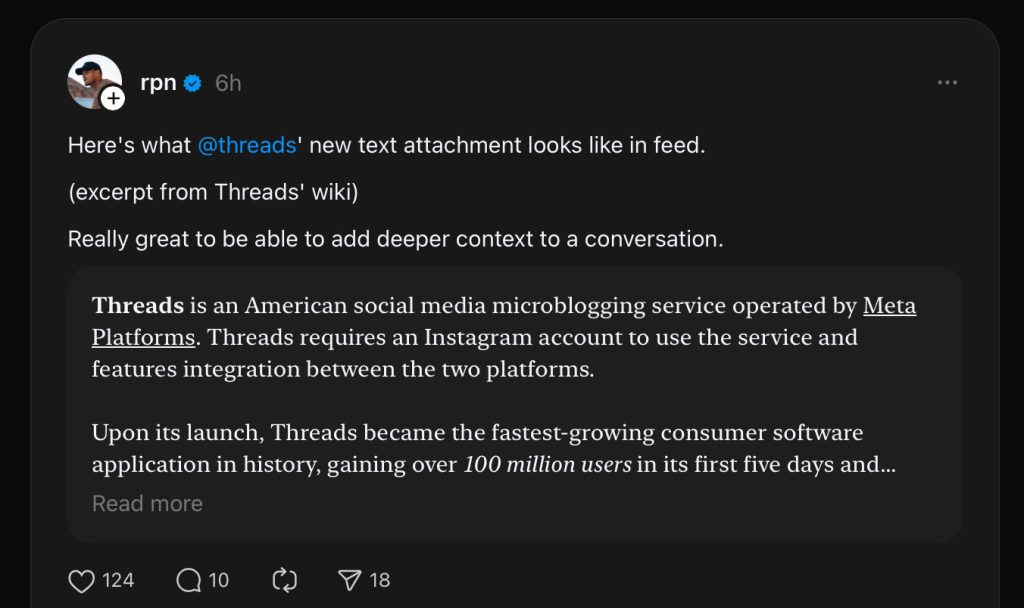This screenshot has height=608, width=1024.
Task: Follow rpn using the plus badge
Action: pyautogui.click(x=113, y=98)
